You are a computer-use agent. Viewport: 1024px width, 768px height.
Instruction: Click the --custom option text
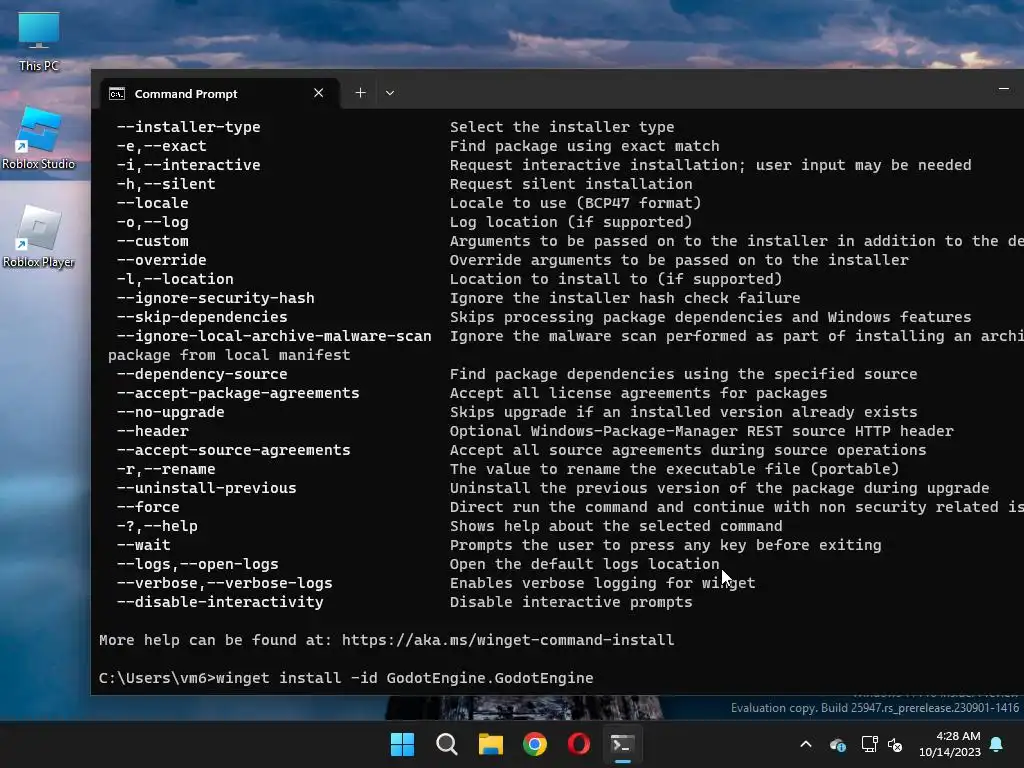point(153,241)
